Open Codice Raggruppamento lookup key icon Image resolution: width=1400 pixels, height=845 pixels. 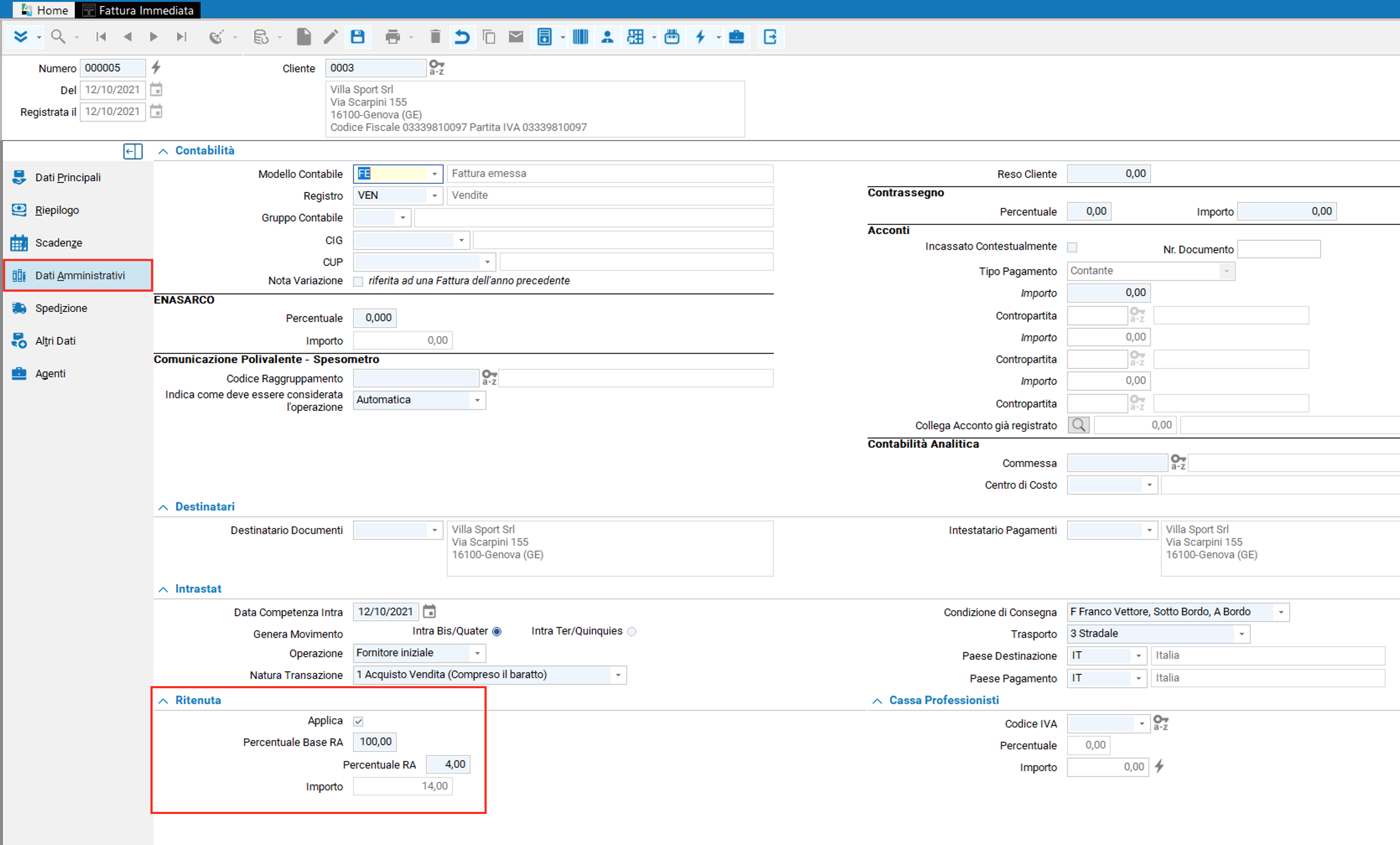pos(489,378)
